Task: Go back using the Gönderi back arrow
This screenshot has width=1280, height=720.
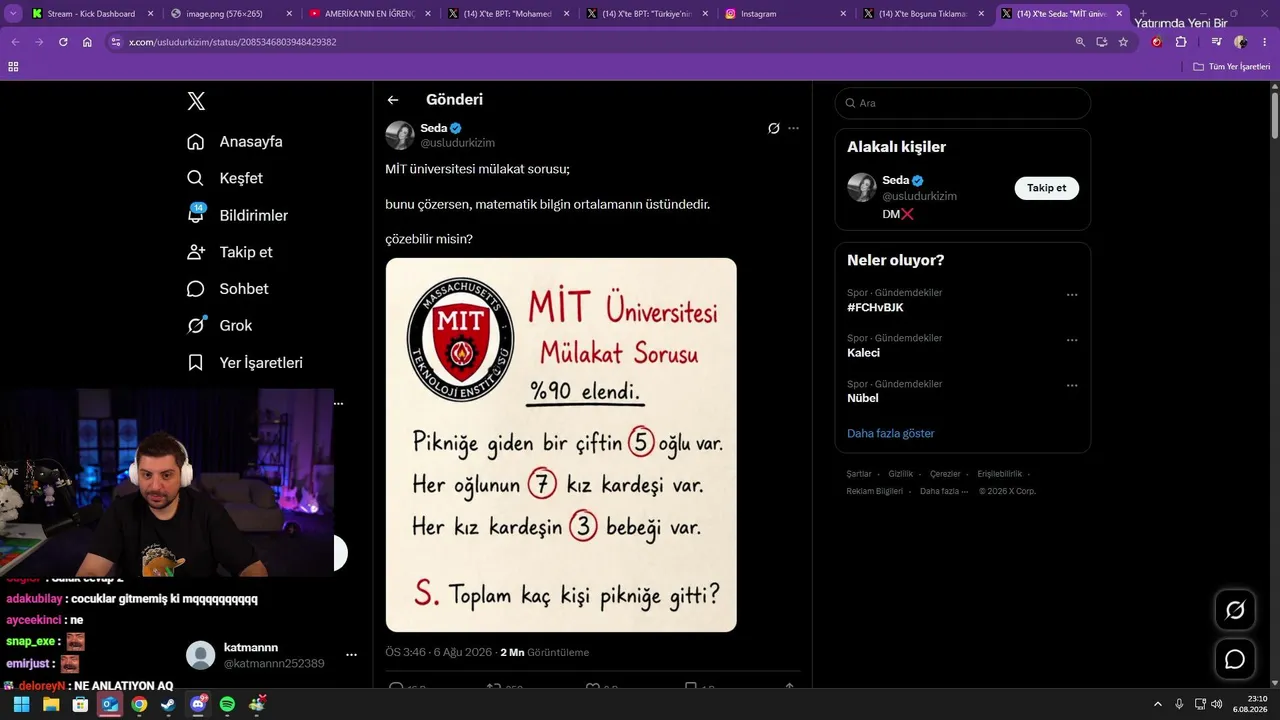Action: point(393,100)
